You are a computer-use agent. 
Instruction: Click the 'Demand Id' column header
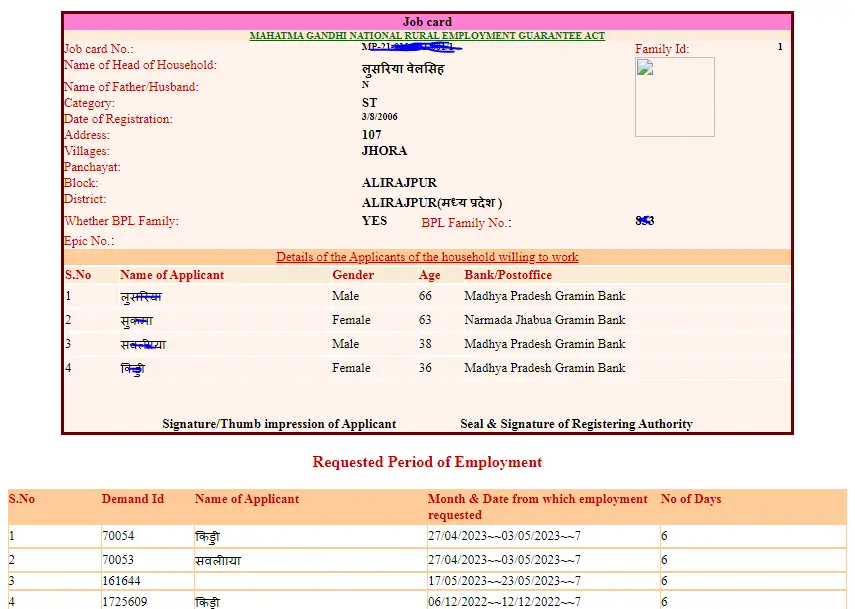[133, 499]
